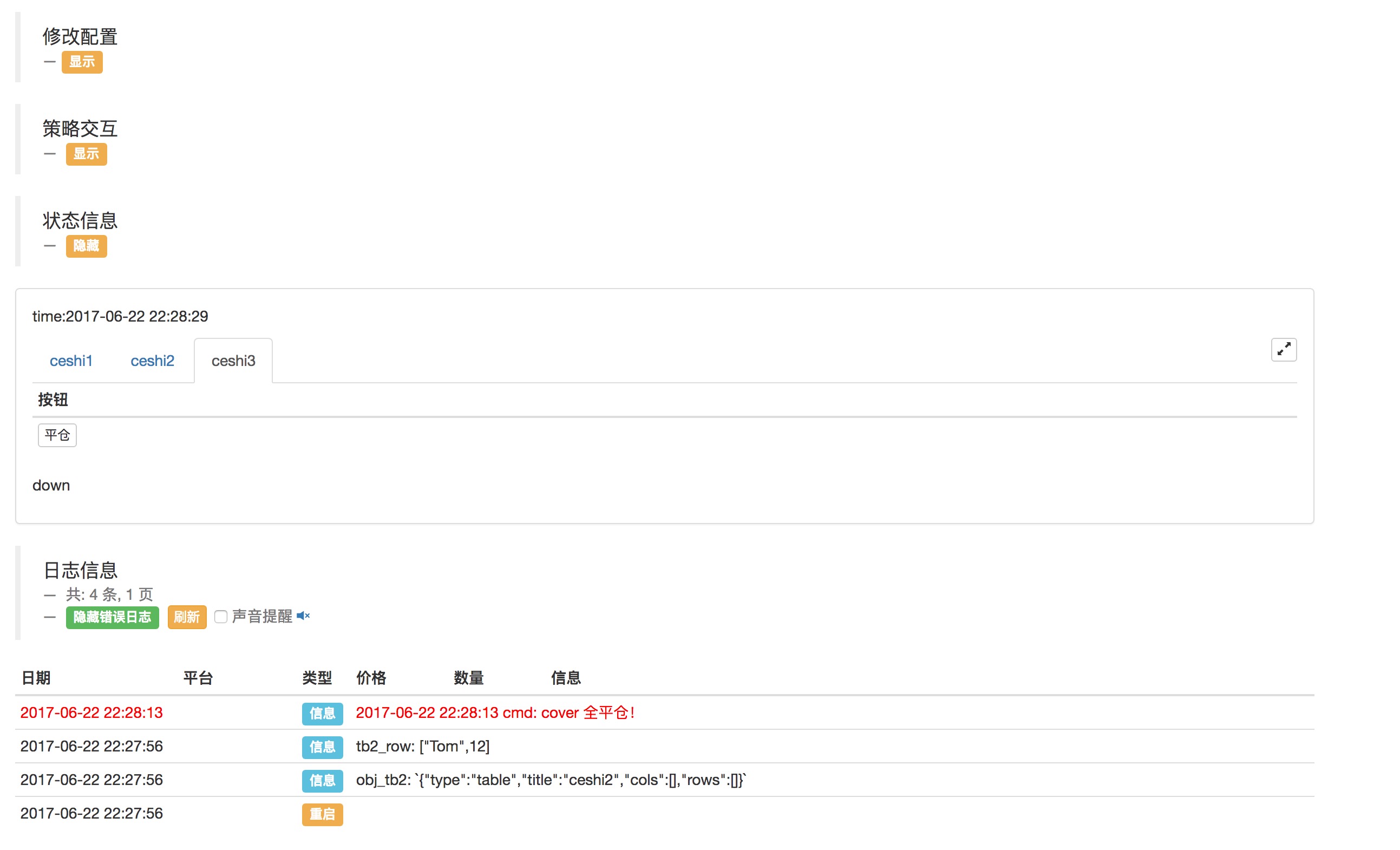
Task: Click the orange 重启 badge in the log
Action: [x=322, y=814]
